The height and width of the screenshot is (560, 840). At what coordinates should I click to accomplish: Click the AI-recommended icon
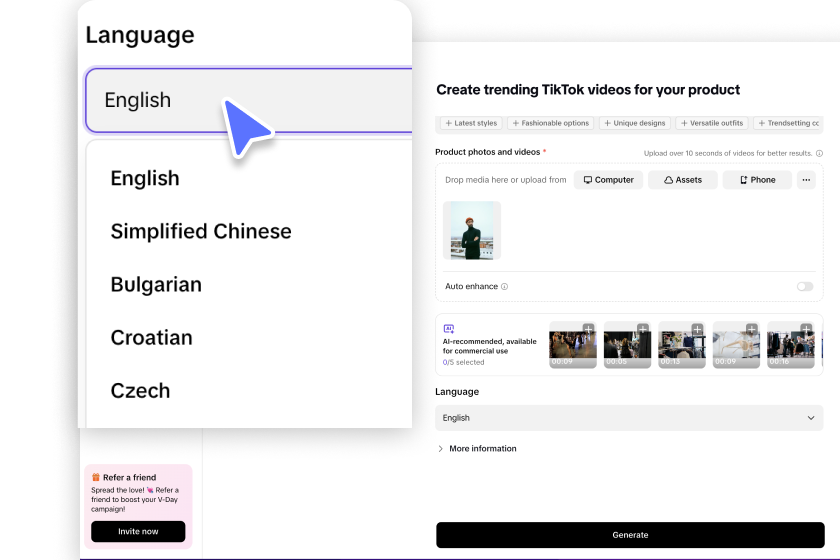click(x=449, y=329)
